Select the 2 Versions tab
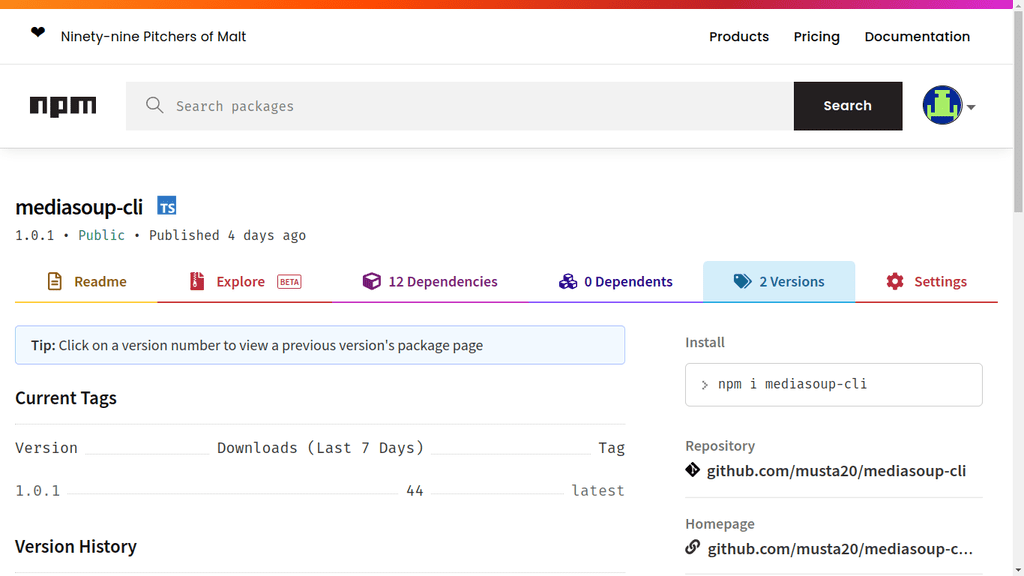 click(x=779, y=281)
